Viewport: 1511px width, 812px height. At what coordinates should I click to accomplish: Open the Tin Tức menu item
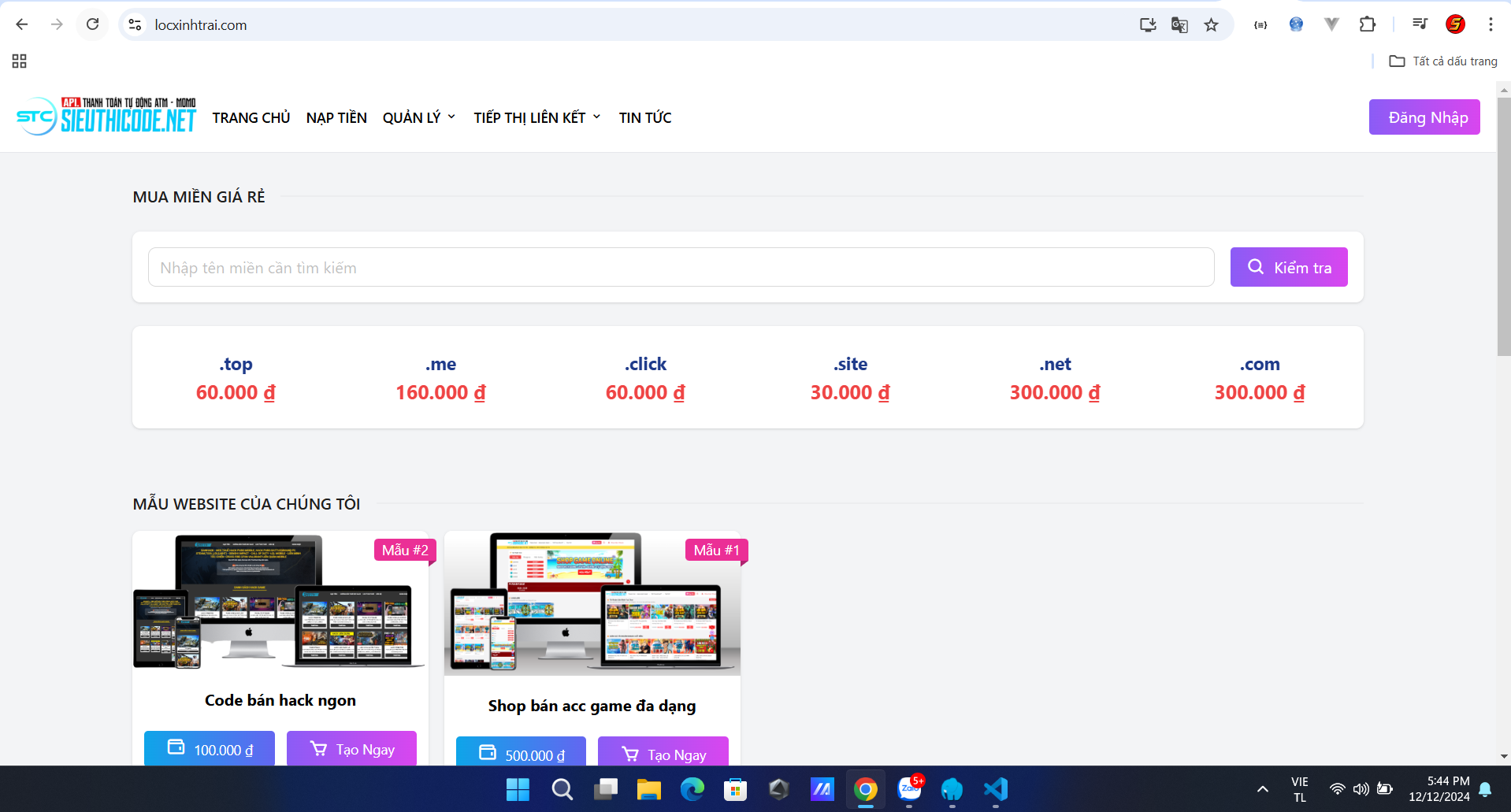[644, 117]
